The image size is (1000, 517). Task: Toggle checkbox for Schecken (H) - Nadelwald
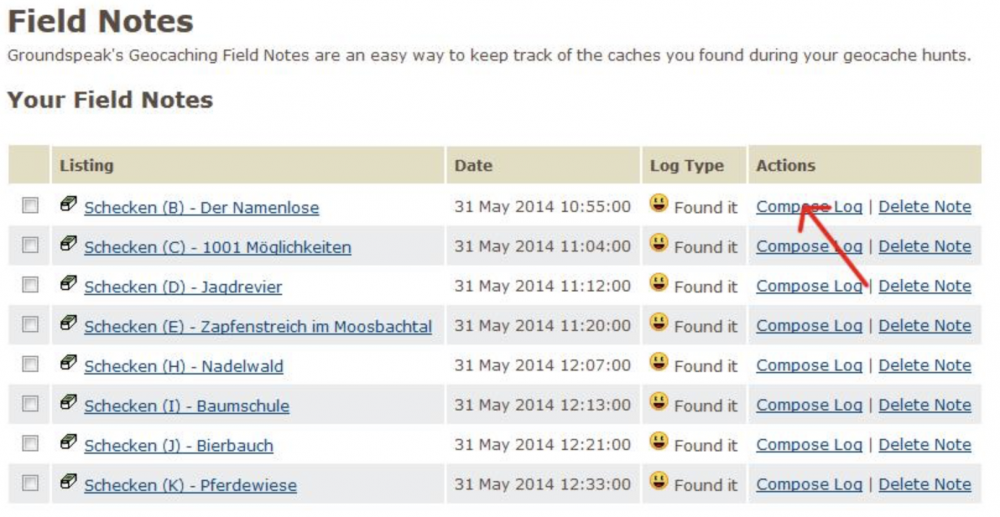(30, 364)
